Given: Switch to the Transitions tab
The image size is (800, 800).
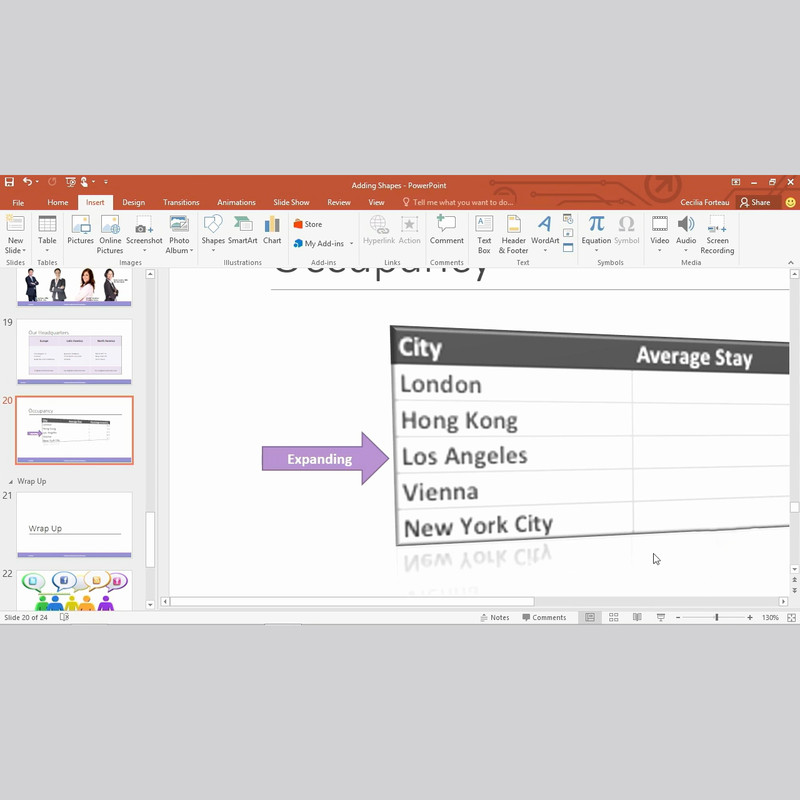Looking at the screenshot, I should [x=181, y=202].
